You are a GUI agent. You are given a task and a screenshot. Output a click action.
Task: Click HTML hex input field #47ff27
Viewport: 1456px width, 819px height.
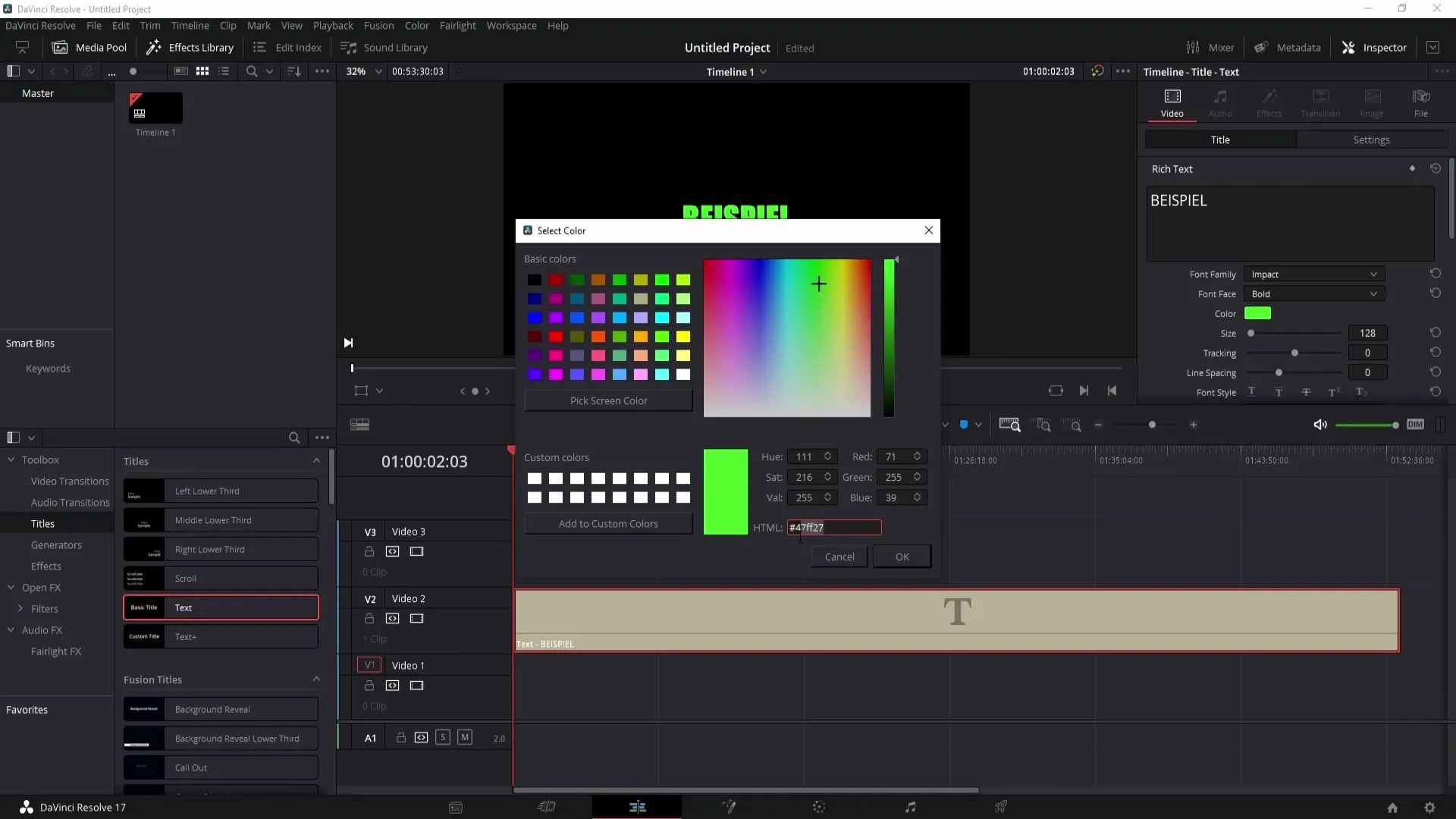click(x=833, y=527)
